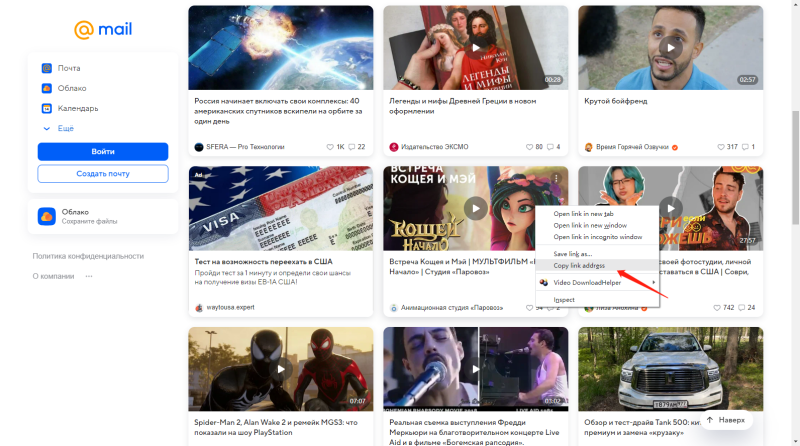
Task: Open the three-dots menu beside О компании
Action: [x=89, y=276]
